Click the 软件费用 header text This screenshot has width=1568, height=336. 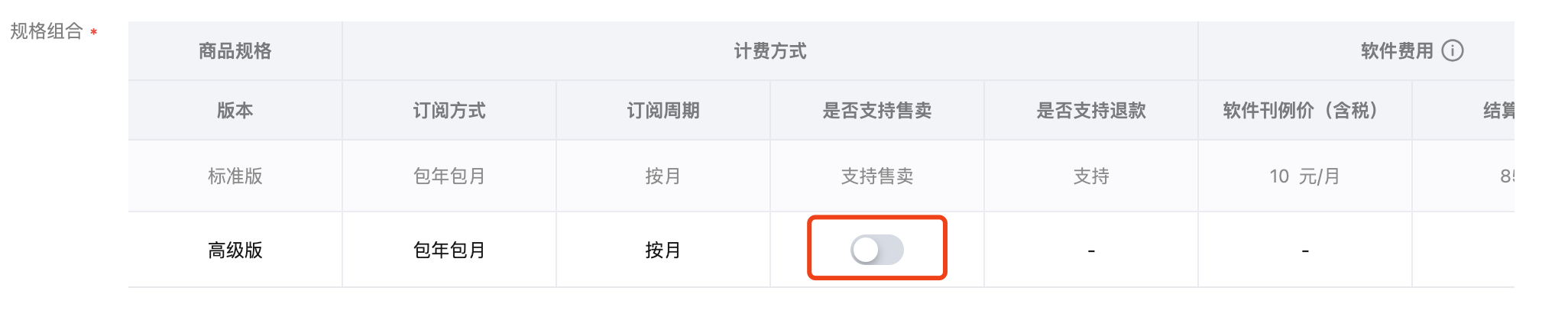[1396, 51]
